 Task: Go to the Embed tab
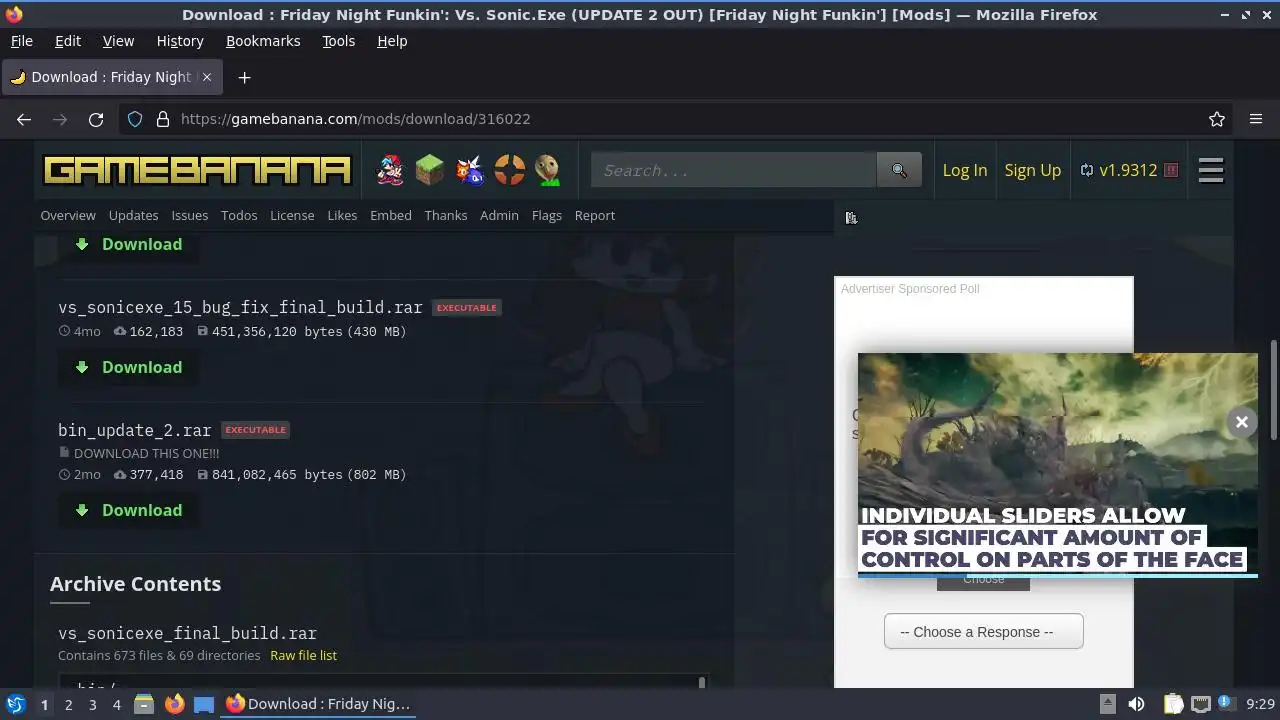click(391, 215)
